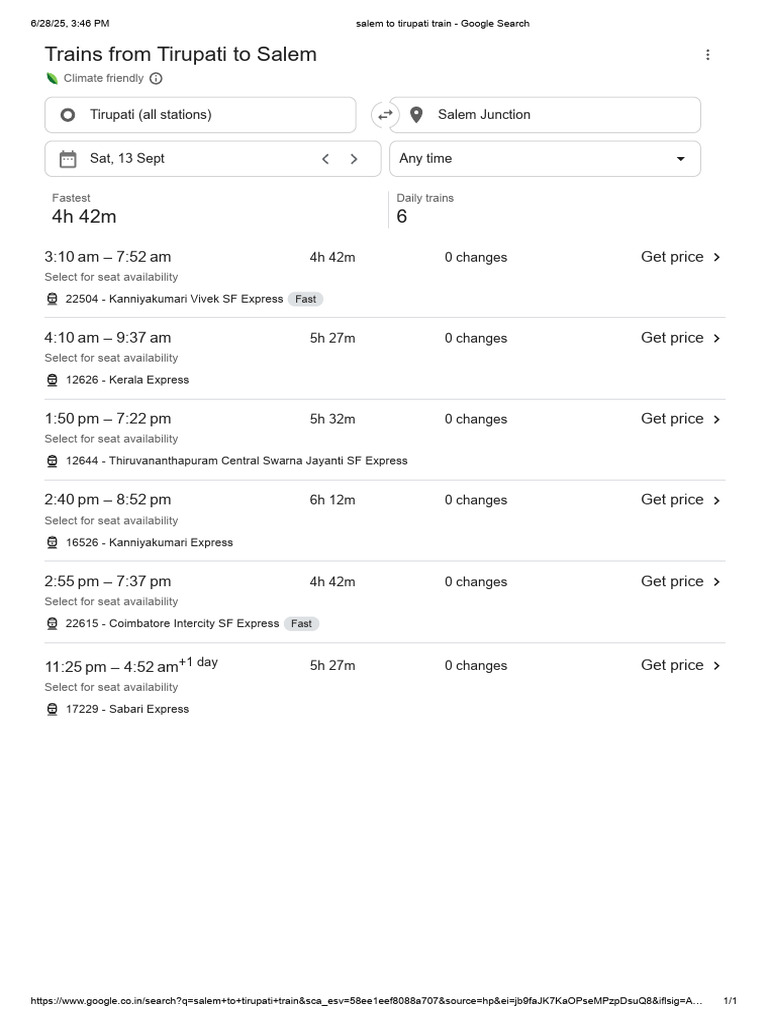Click the calendar icon in date field
This screenshot has height=1024, width=768.
pyautogui.click(x=68, y=159)
